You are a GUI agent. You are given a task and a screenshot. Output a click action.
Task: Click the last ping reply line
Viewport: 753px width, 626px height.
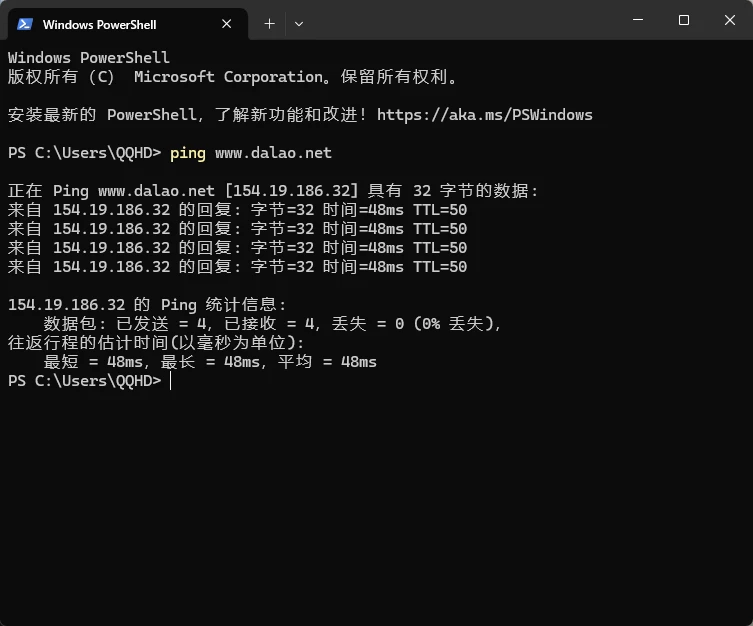[237, 267]
